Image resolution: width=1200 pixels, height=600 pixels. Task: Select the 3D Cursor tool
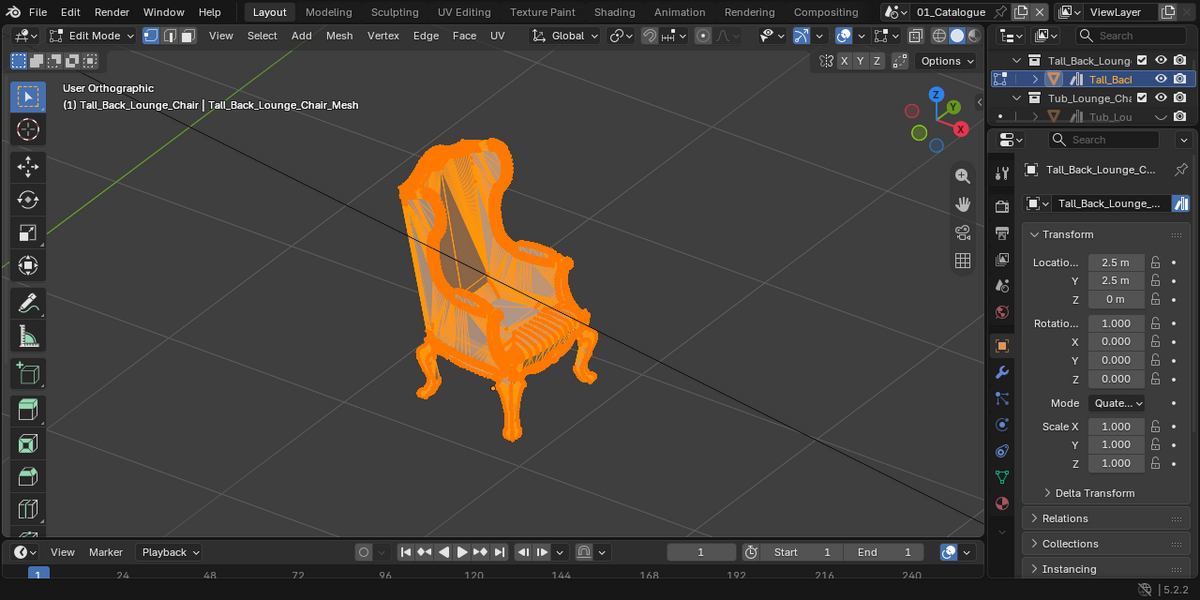pyautogui.click(x=28, y=130)
